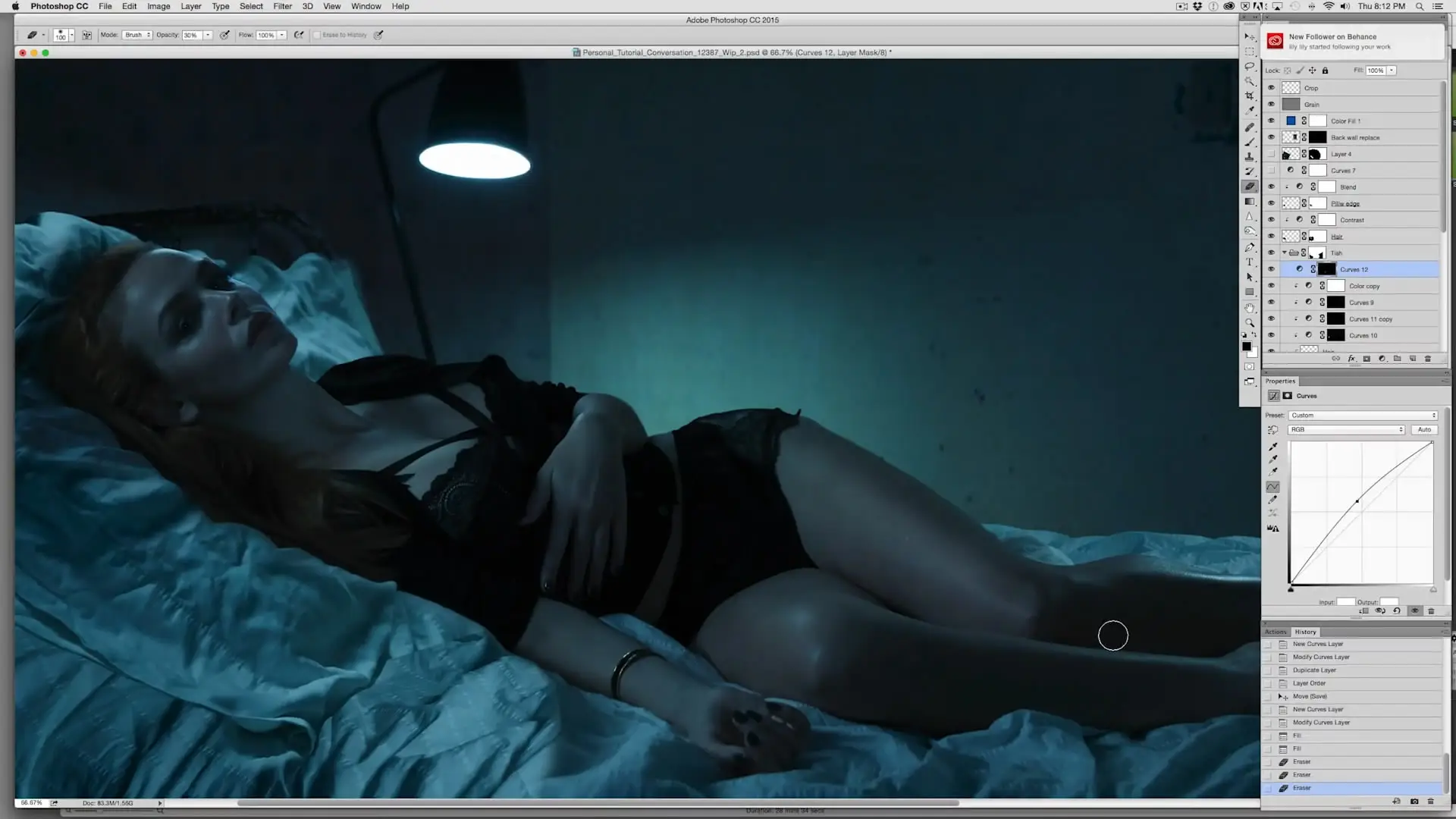Open the New Follower on Behance notification
1456x819 pixels.
pos(1354,41)
